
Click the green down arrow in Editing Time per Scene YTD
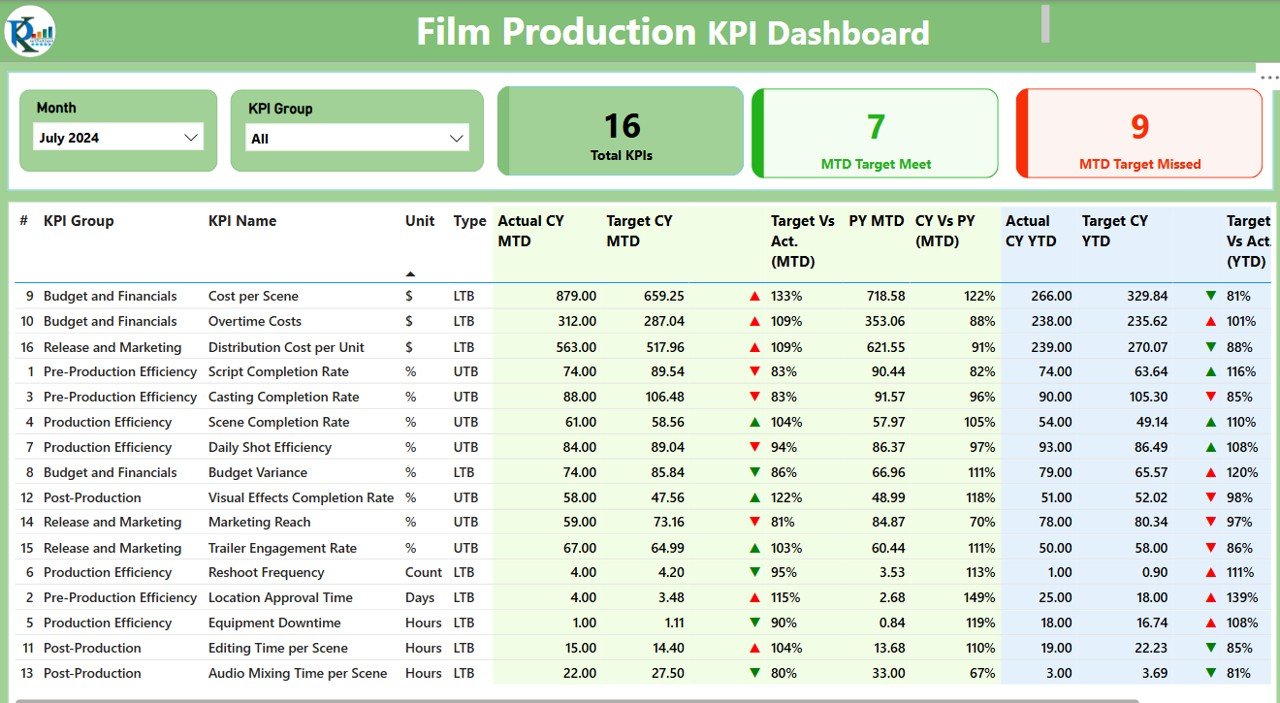1211,648
